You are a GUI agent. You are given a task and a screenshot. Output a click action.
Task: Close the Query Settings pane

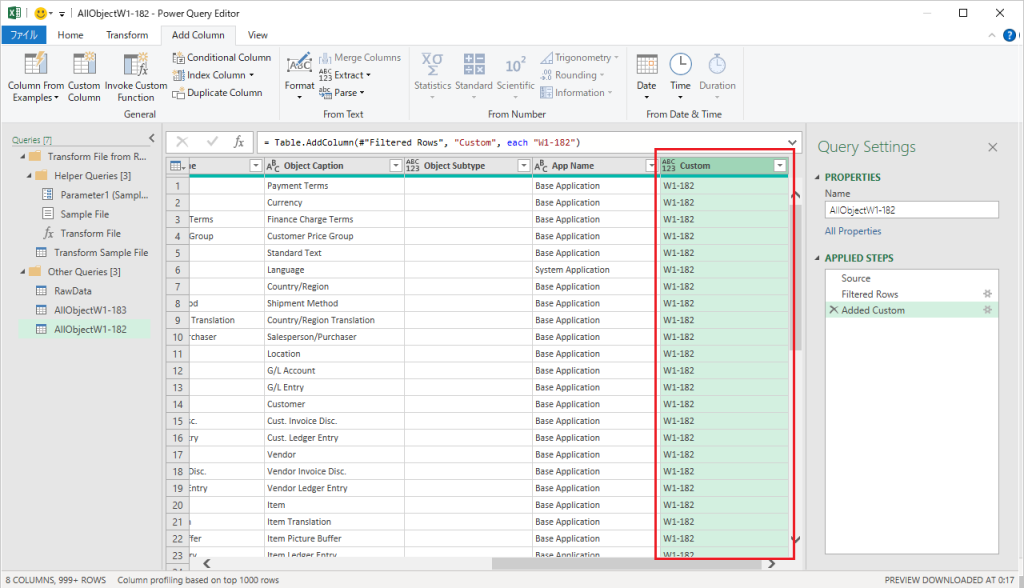point(993,148)
